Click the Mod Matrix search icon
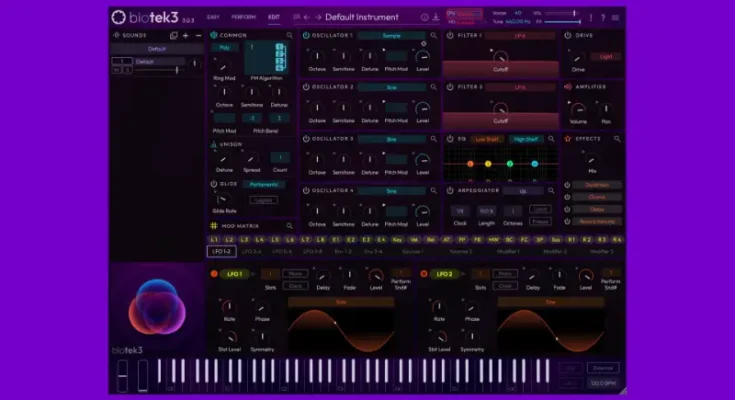 pos(291,226)
